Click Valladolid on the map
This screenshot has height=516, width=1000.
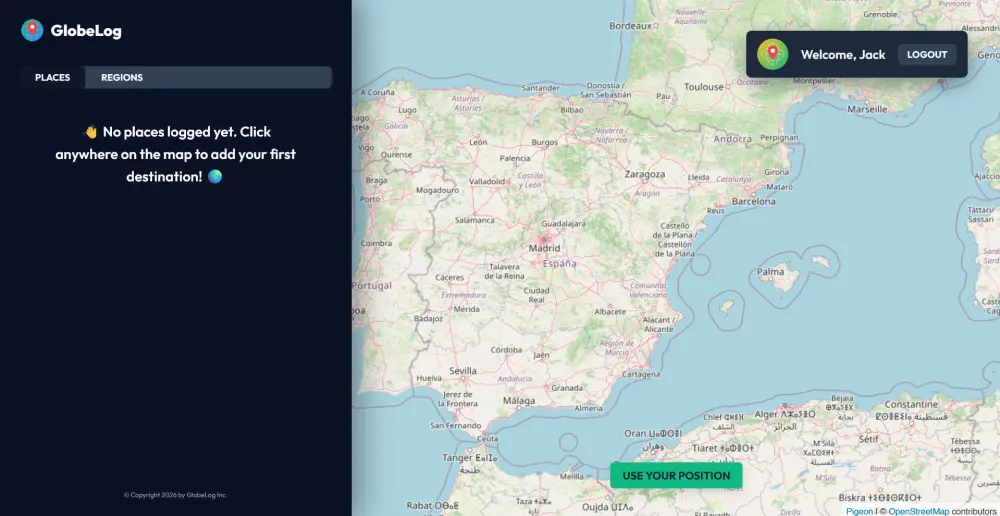coord(487,181)
